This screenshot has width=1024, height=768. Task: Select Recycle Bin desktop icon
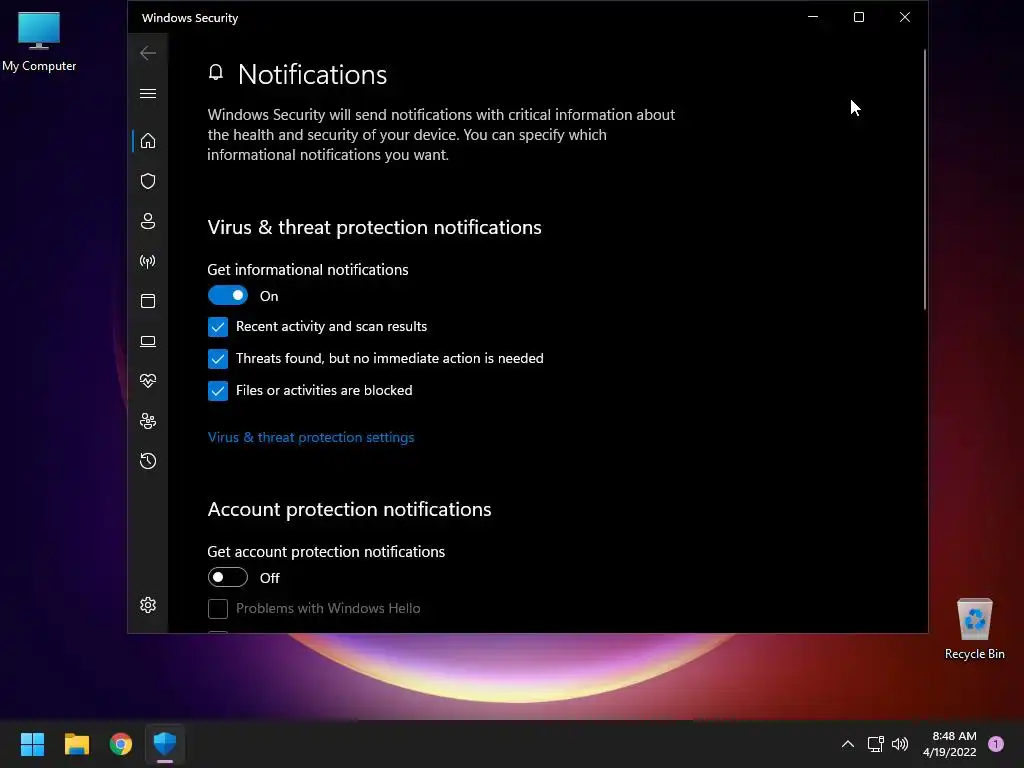[x=974, y=629]
